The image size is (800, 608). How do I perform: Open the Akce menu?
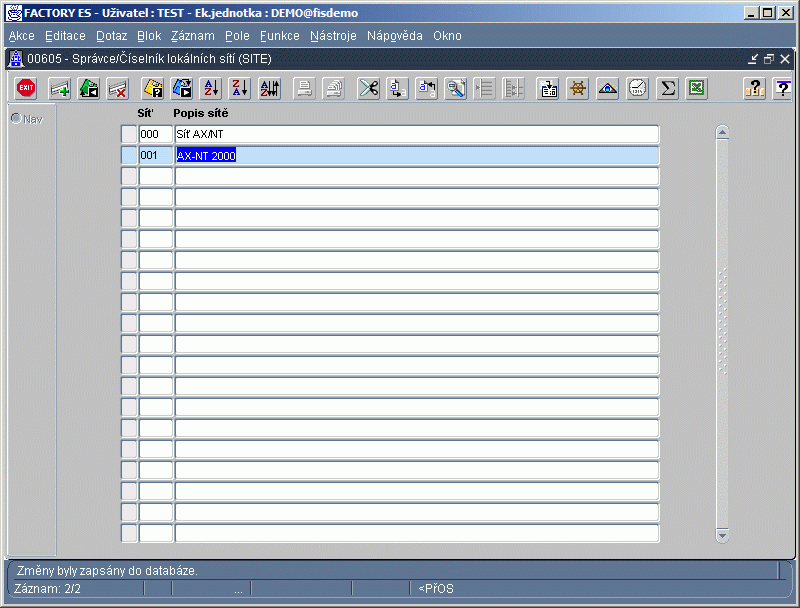(21, 36)
